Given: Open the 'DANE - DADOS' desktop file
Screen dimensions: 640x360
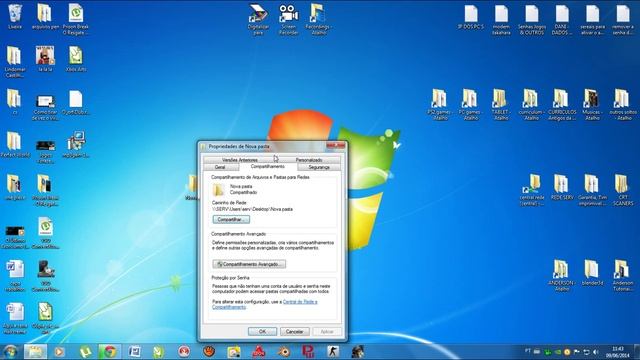Looking at the screenshot, I should (x=562, y=19).
